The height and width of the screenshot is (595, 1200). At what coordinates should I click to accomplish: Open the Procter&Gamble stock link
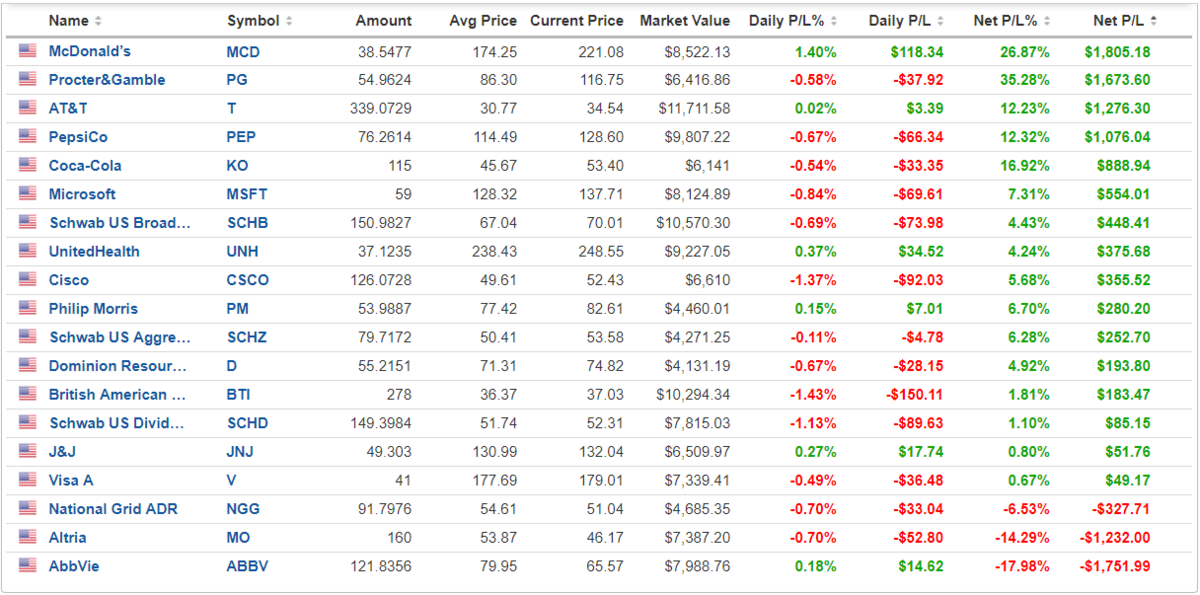point(107,80)
